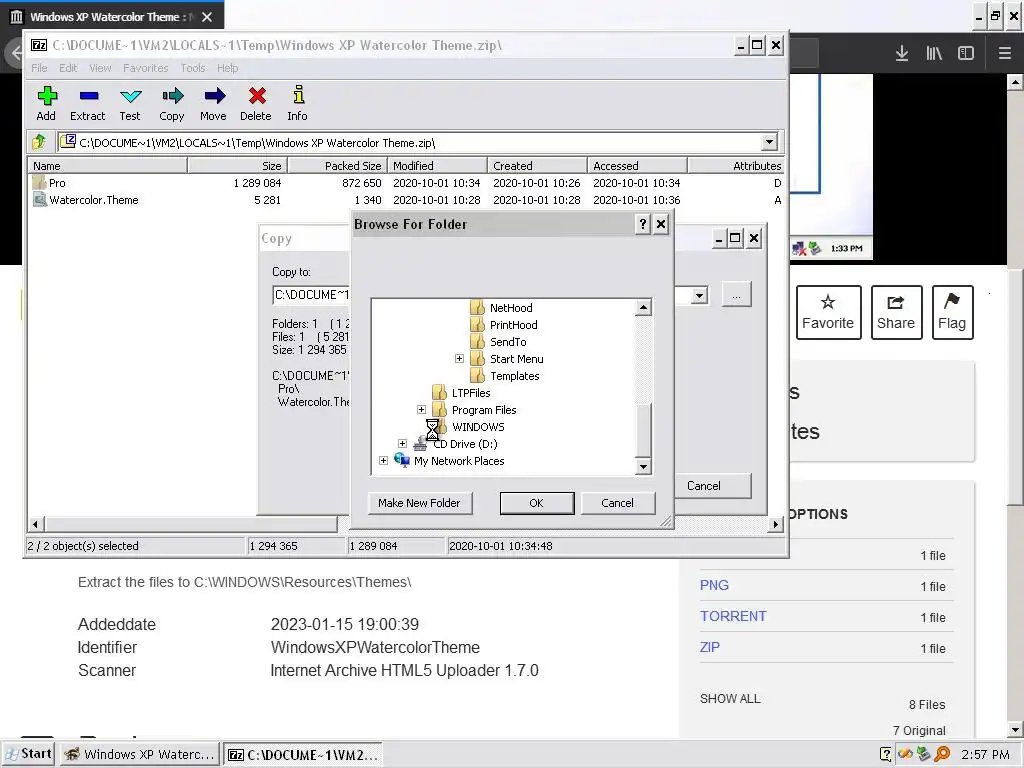Image resolution: width=1024 pixels, height=768 pixels.
Task: Select the NetHood folder in the tree
Action: [511, 308]
